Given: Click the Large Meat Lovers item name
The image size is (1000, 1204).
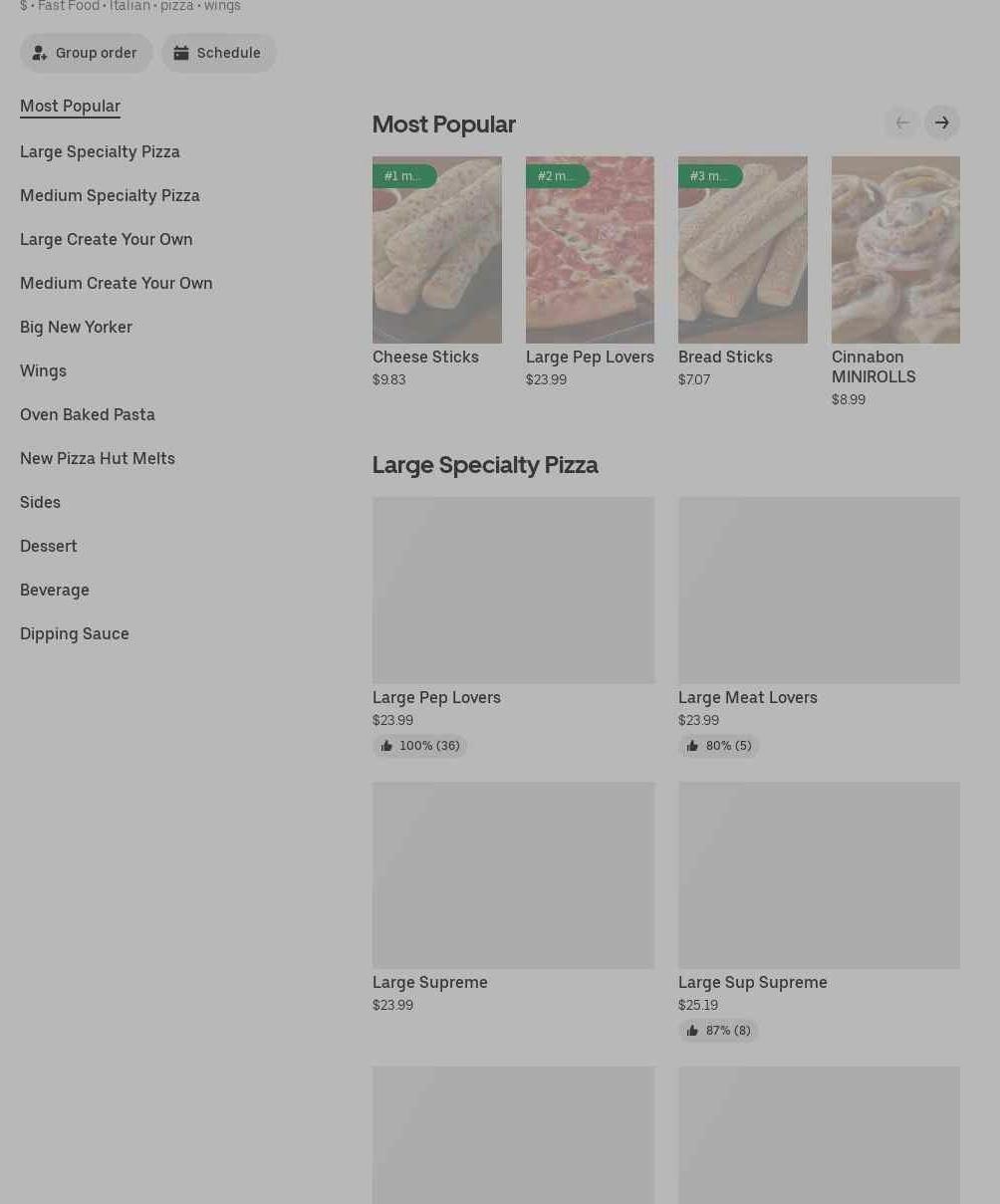Looking at the screenshot, I should [x=748, y=697].
